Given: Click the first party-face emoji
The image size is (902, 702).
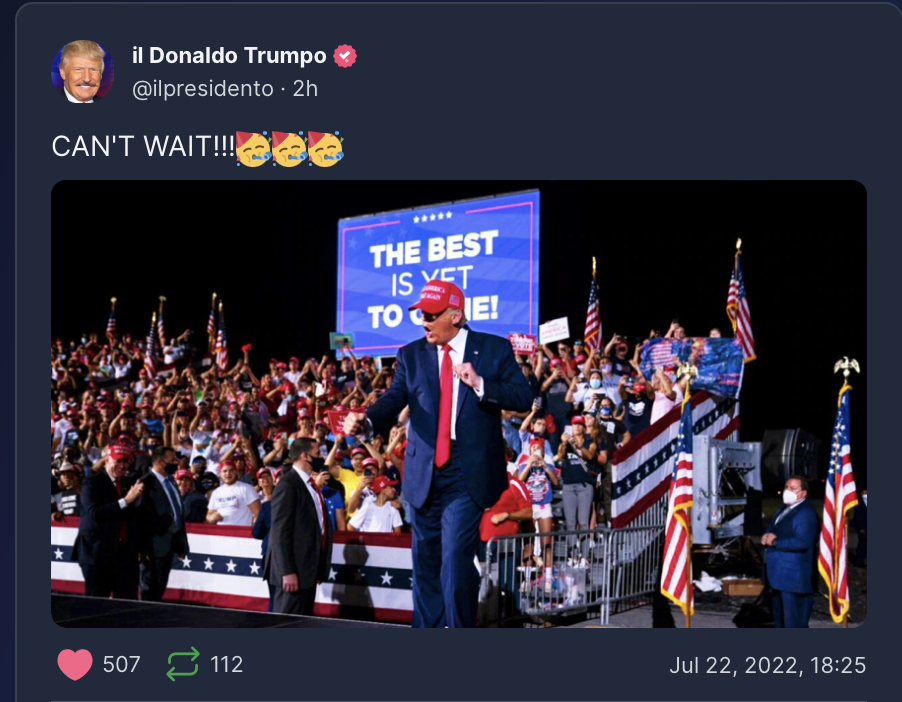Looking at the screenshot, I should pos(253,148).
